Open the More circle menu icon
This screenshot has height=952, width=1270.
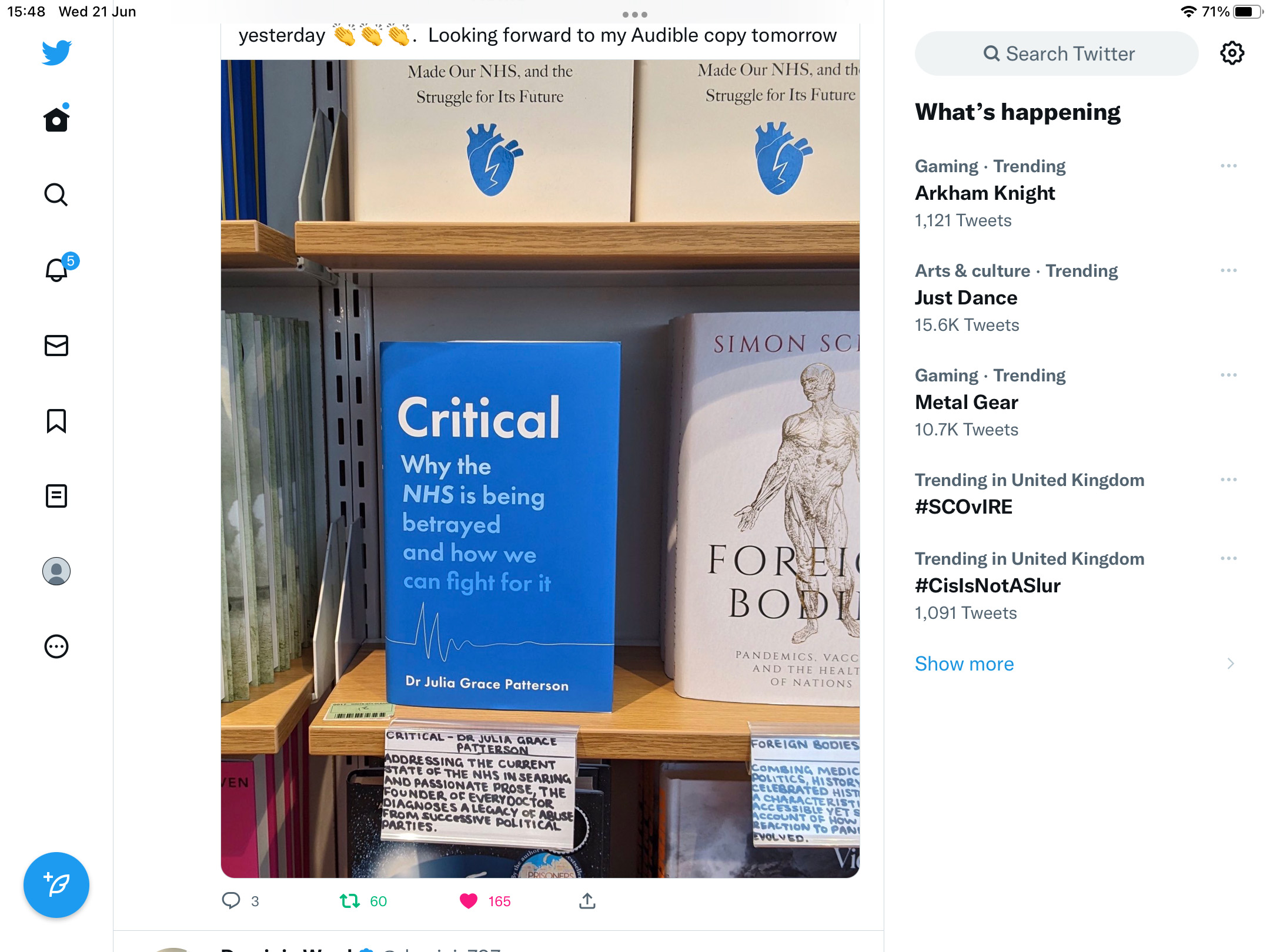pos(56,646)
